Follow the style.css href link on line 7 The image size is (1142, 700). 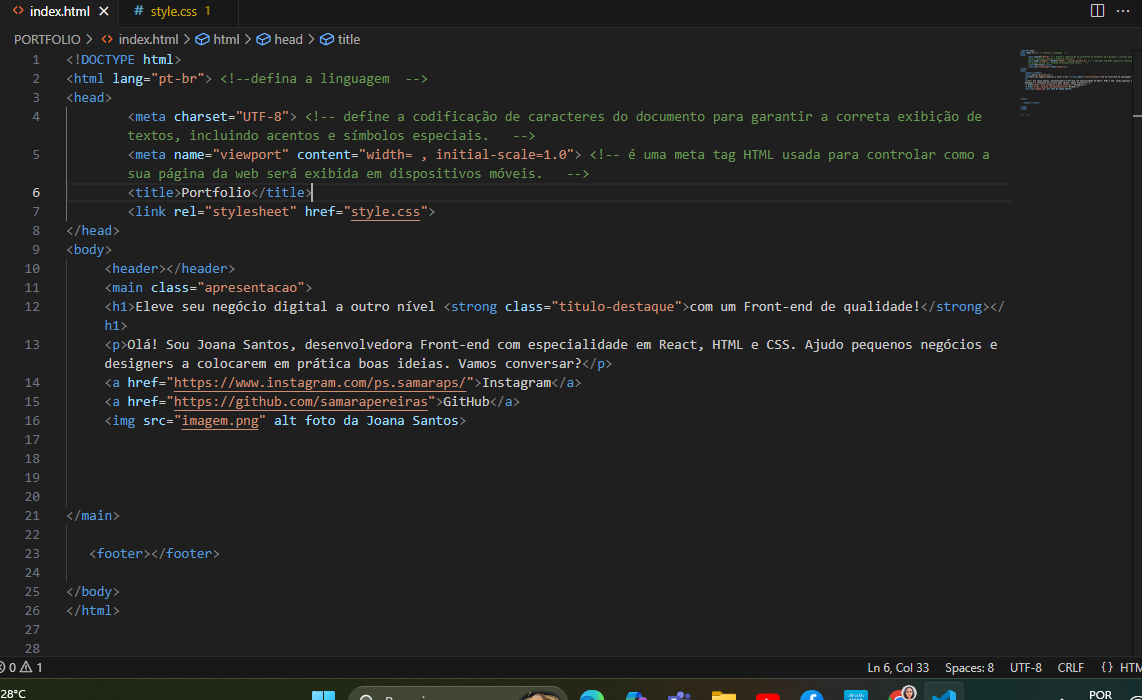(385, 212)
